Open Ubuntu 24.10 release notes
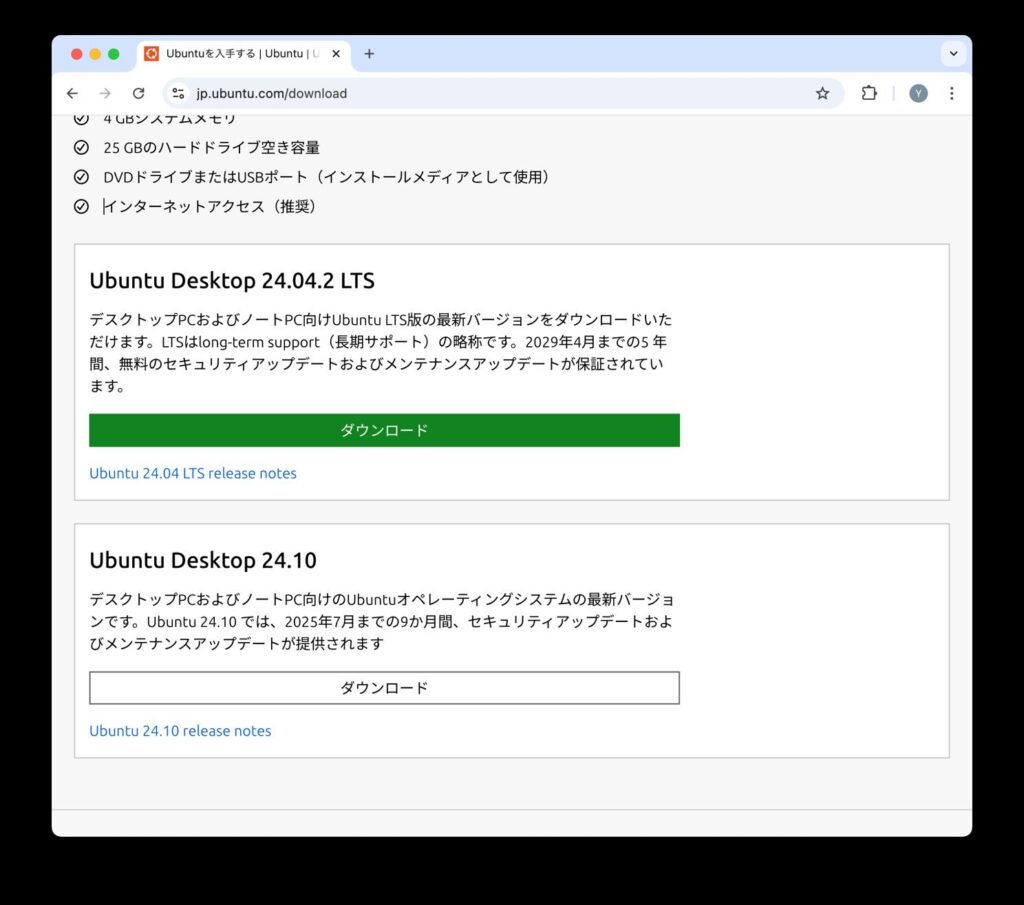Screen dimensions: 1024x905 click(180, 731)
